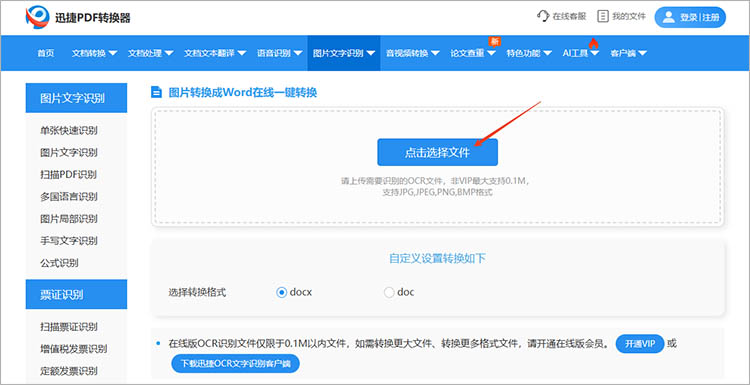This screenshot has width=750, height=385.
Task: Select 图片局部识别 in the sidebar
Action: [69, 219]
